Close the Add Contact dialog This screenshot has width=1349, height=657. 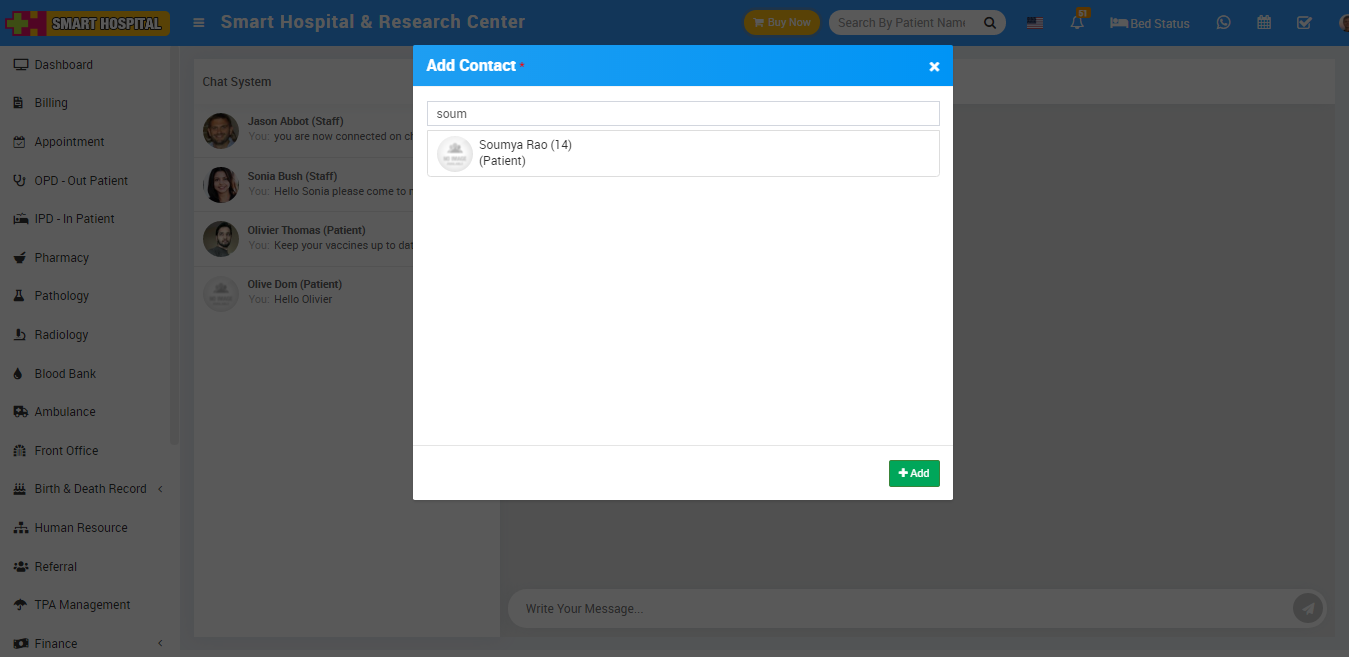point(934,67)
